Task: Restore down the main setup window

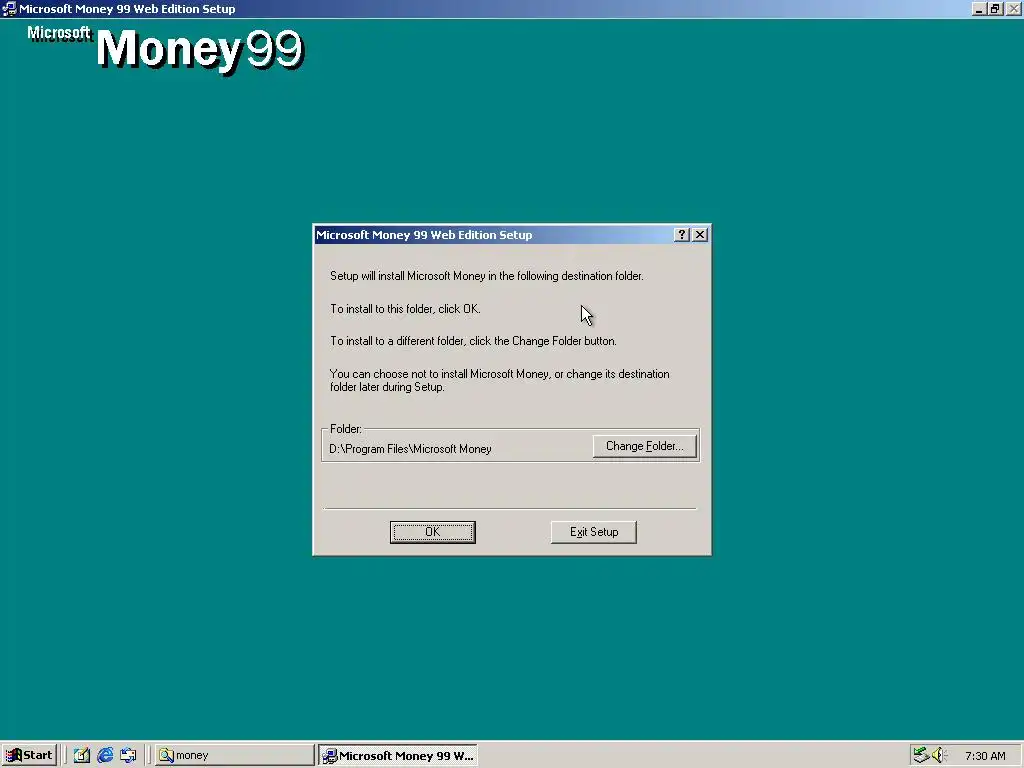Action: [x=995, y=8]
